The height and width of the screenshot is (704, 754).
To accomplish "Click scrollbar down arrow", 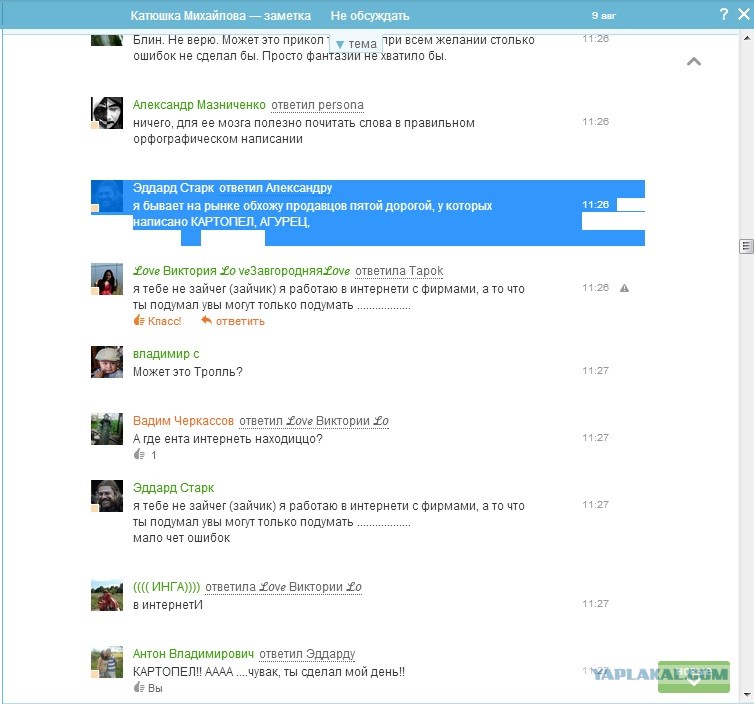I will point(746,695).
